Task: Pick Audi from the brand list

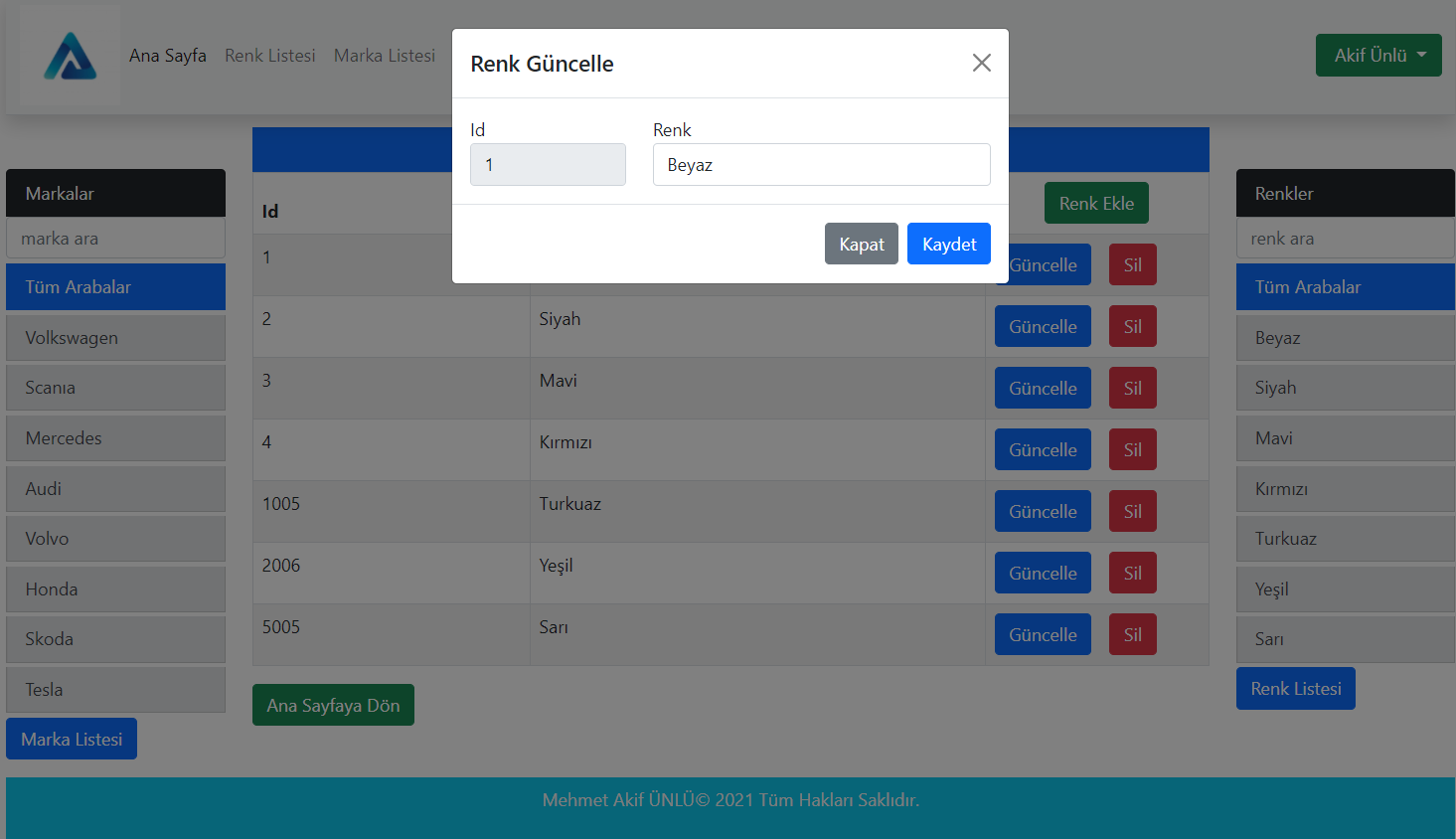Action: [115, 489]
